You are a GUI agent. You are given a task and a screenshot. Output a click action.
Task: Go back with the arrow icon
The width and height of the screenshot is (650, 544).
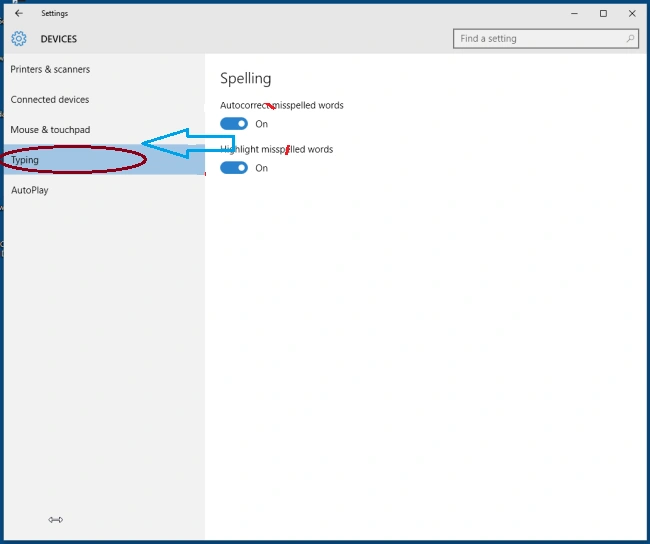[x=19, y=13]
